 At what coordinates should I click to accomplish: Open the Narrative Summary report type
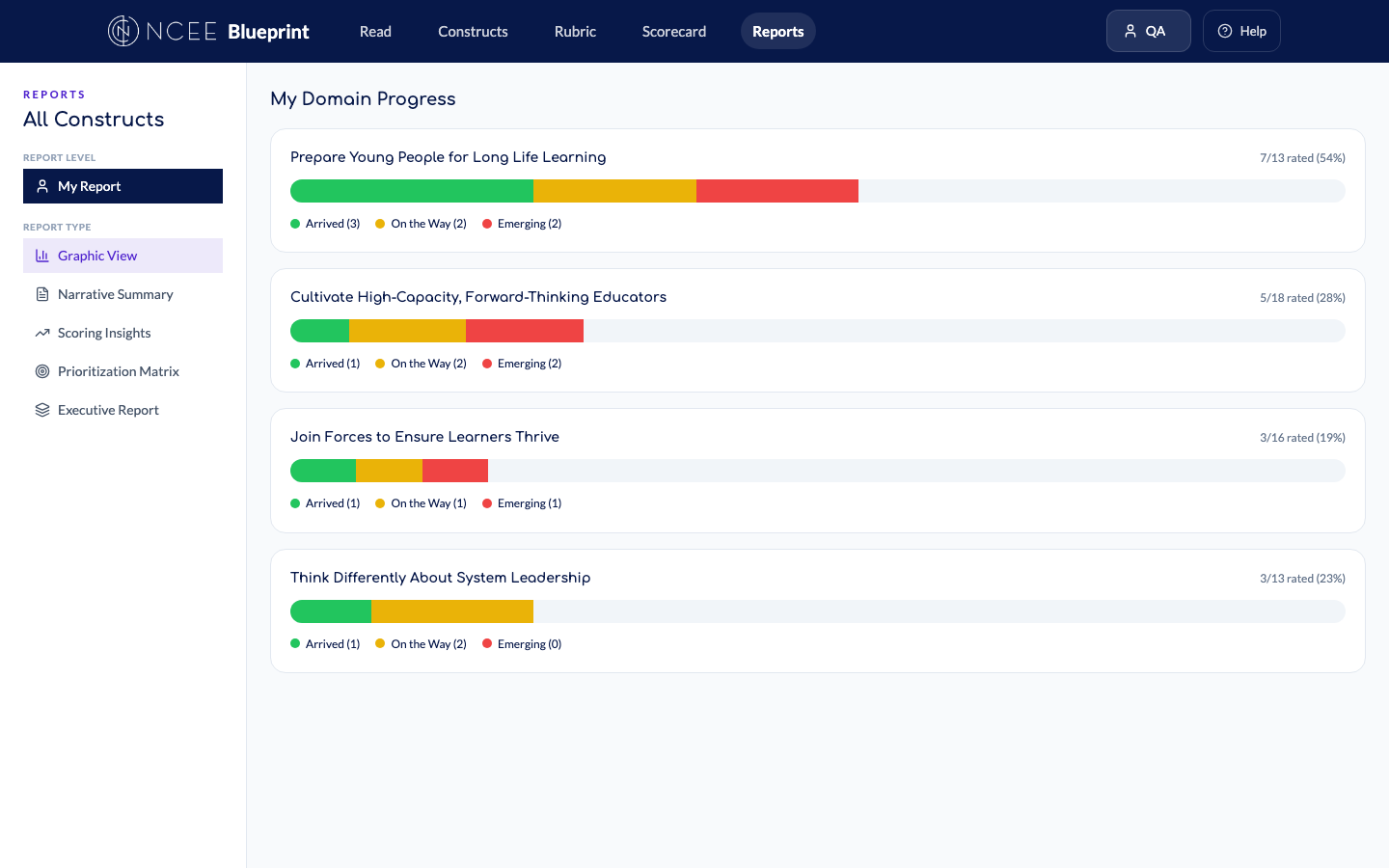tap(116, 294)
